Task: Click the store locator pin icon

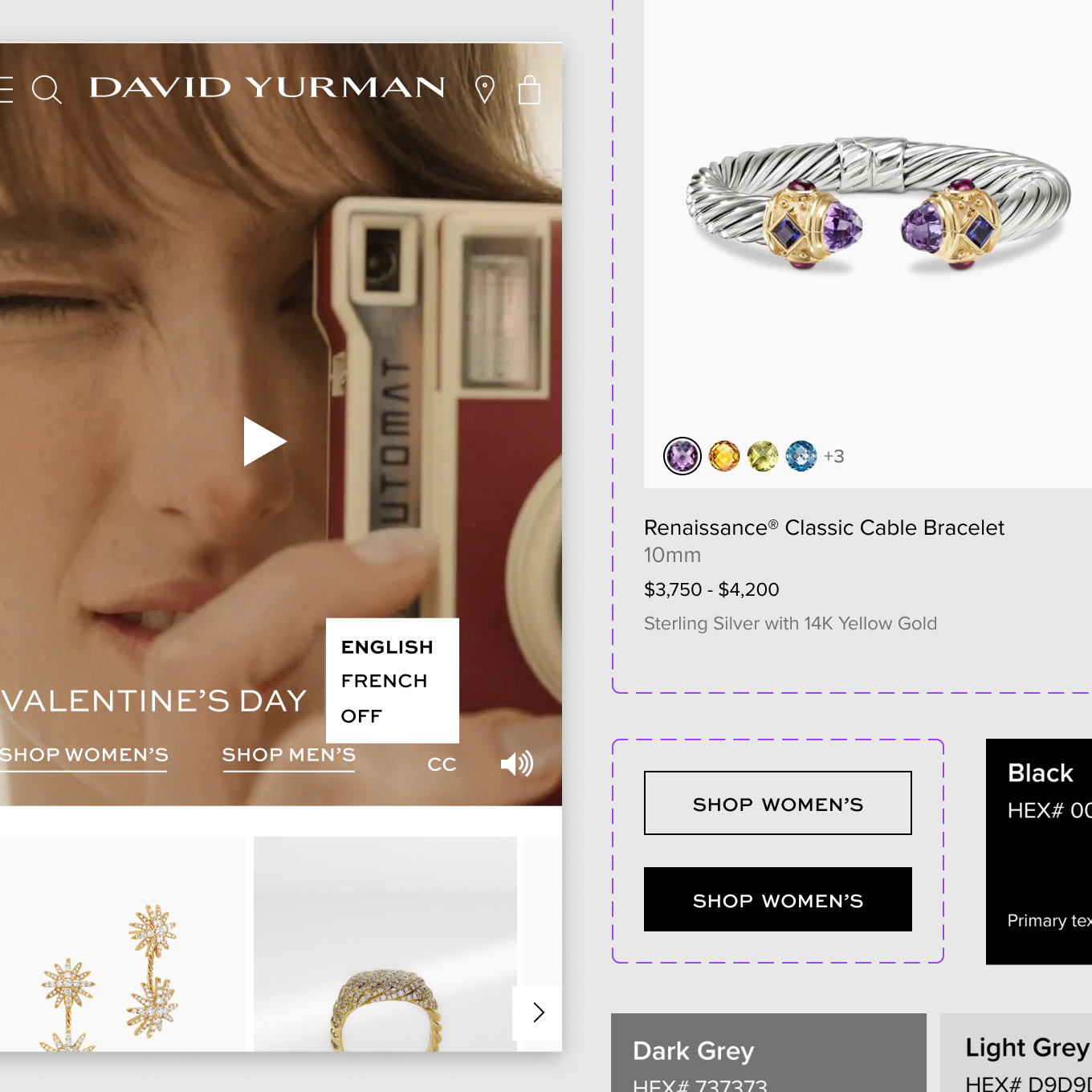Action: (484, 89)
